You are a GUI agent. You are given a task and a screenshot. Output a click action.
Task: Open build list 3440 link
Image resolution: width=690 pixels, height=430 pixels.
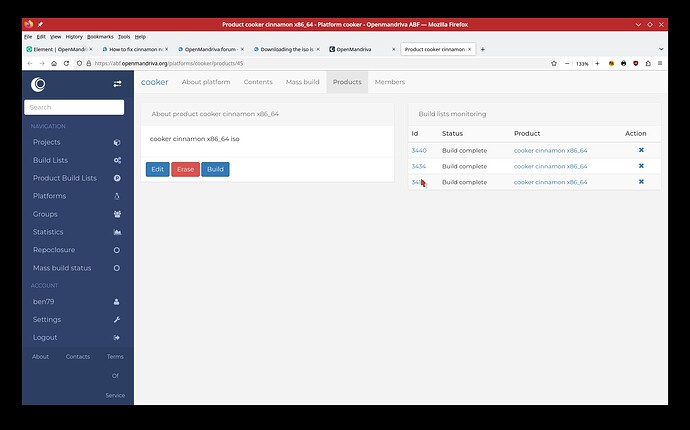click(419, 151)
